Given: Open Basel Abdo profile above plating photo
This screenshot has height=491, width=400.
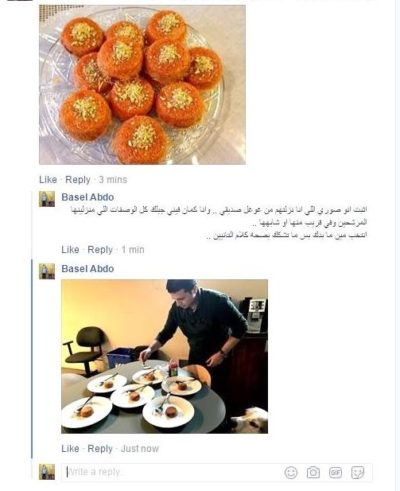Looking at the screenshot, I should click(x=88, y=269).
